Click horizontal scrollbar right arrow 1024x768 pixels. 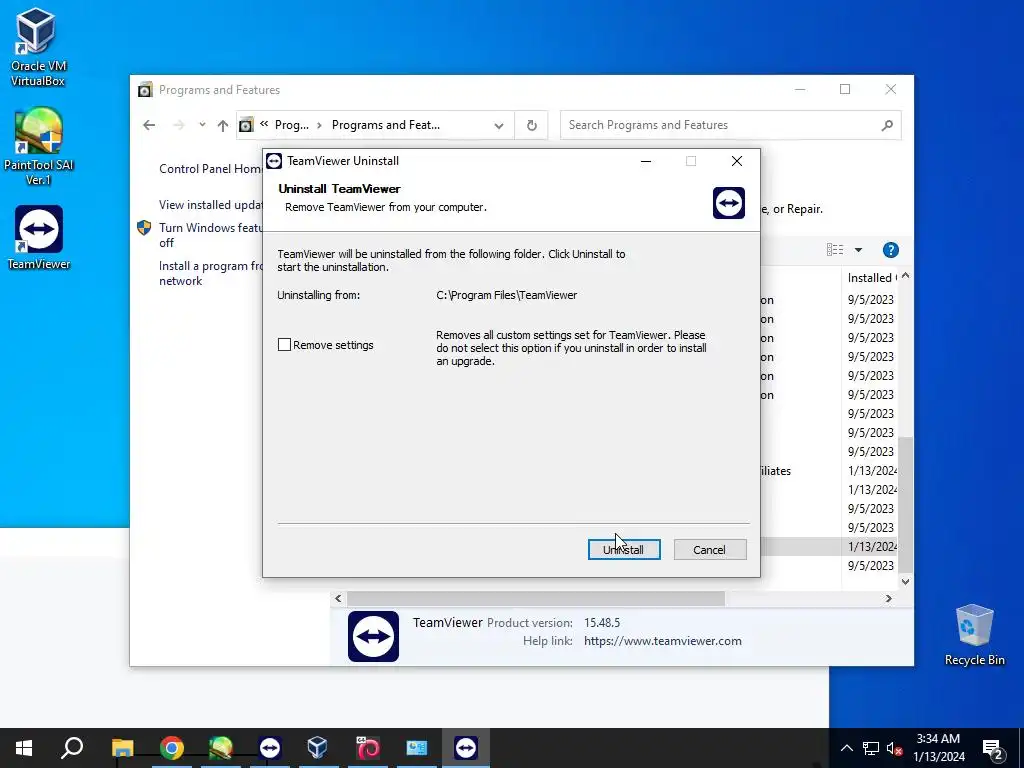point(888,598)
